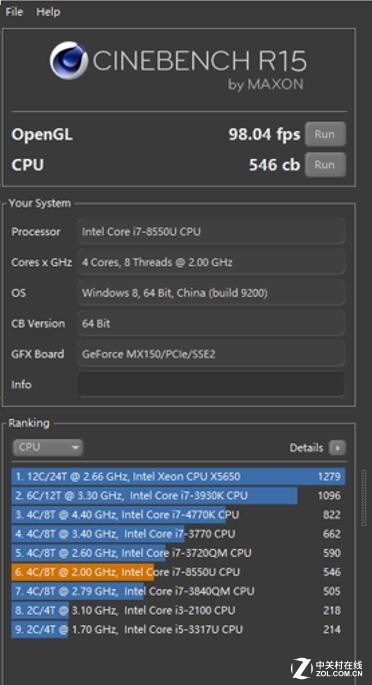The width and height of the screenshot is (372, 685).
Task: Open the File menu
Action: pos(14,12)
